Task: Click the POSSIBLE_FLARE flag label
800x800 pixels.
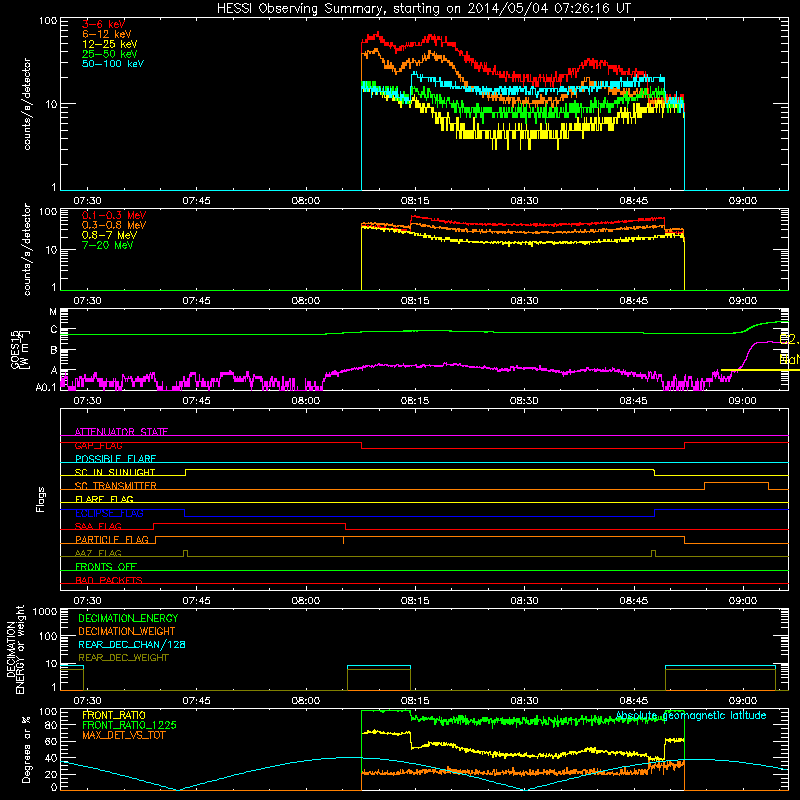Action: coord(115,459)
